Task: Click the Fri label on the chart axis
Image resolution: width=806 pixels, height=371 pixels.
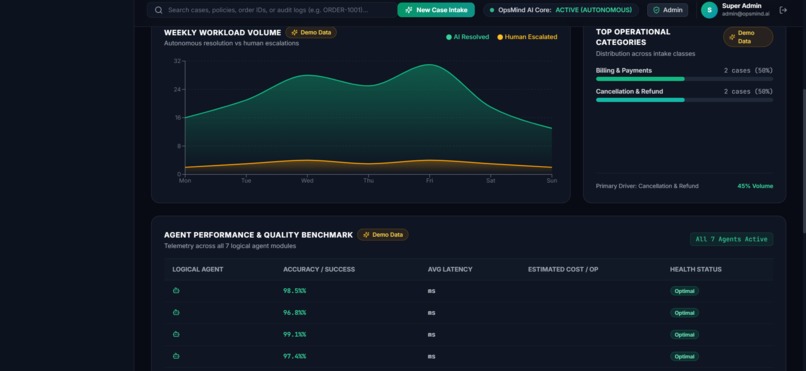Action: pos(429,180)
